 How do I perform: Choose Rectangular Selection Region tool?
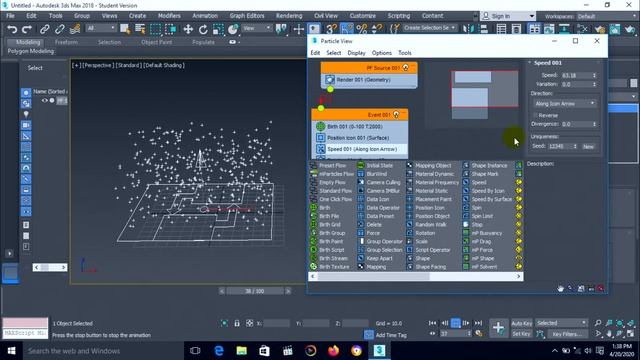click(156, 29)
